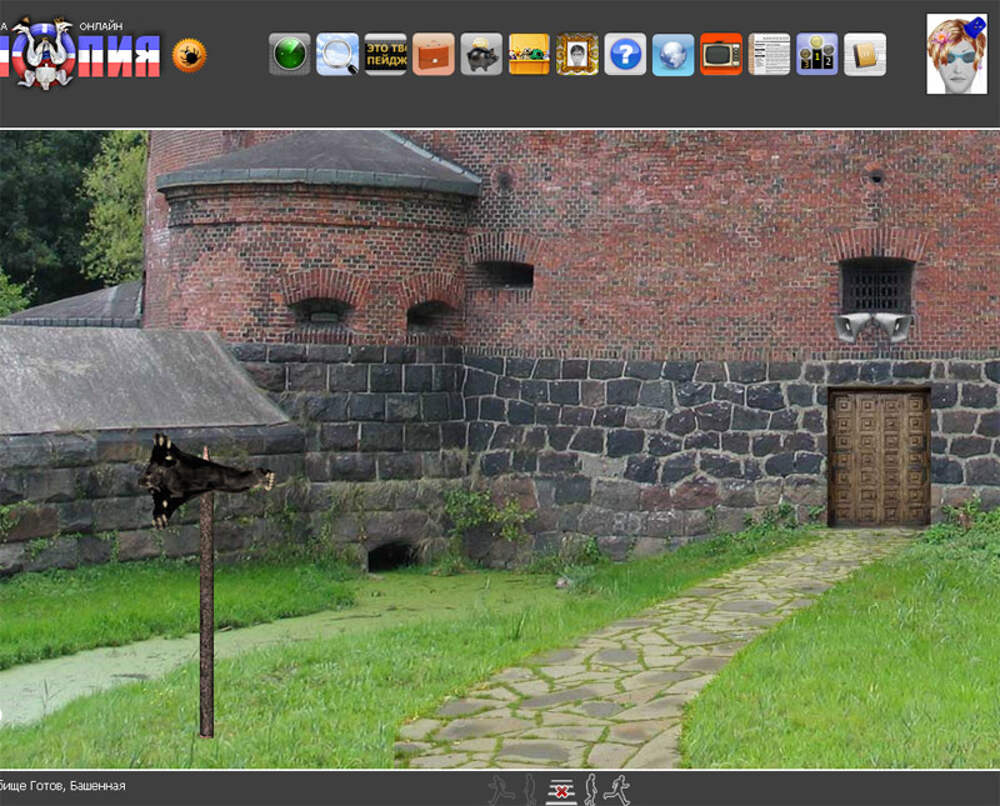
Task: Open the green radar icon
Action: (x=289, y=54)
